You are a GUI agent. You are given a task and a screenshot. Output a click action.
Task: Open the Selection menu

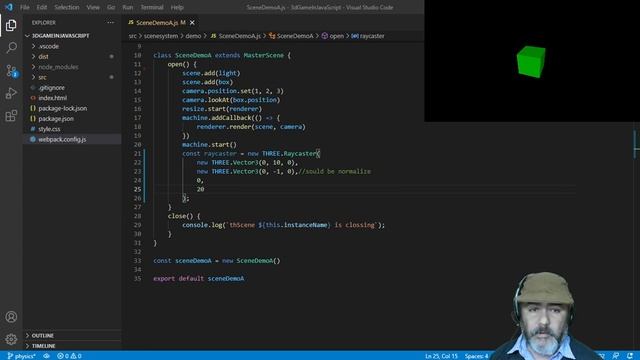tap(67, 7)
